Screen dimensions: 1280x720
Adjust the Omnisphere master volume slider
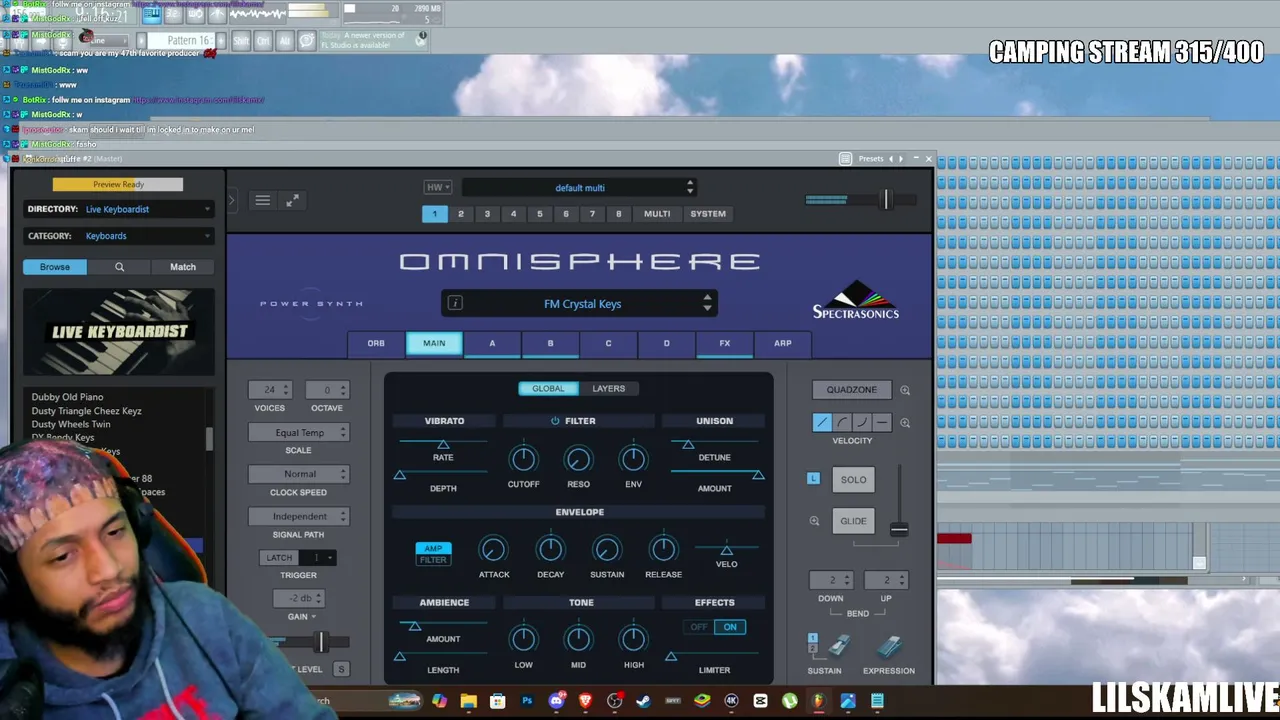tap(885, 200)
